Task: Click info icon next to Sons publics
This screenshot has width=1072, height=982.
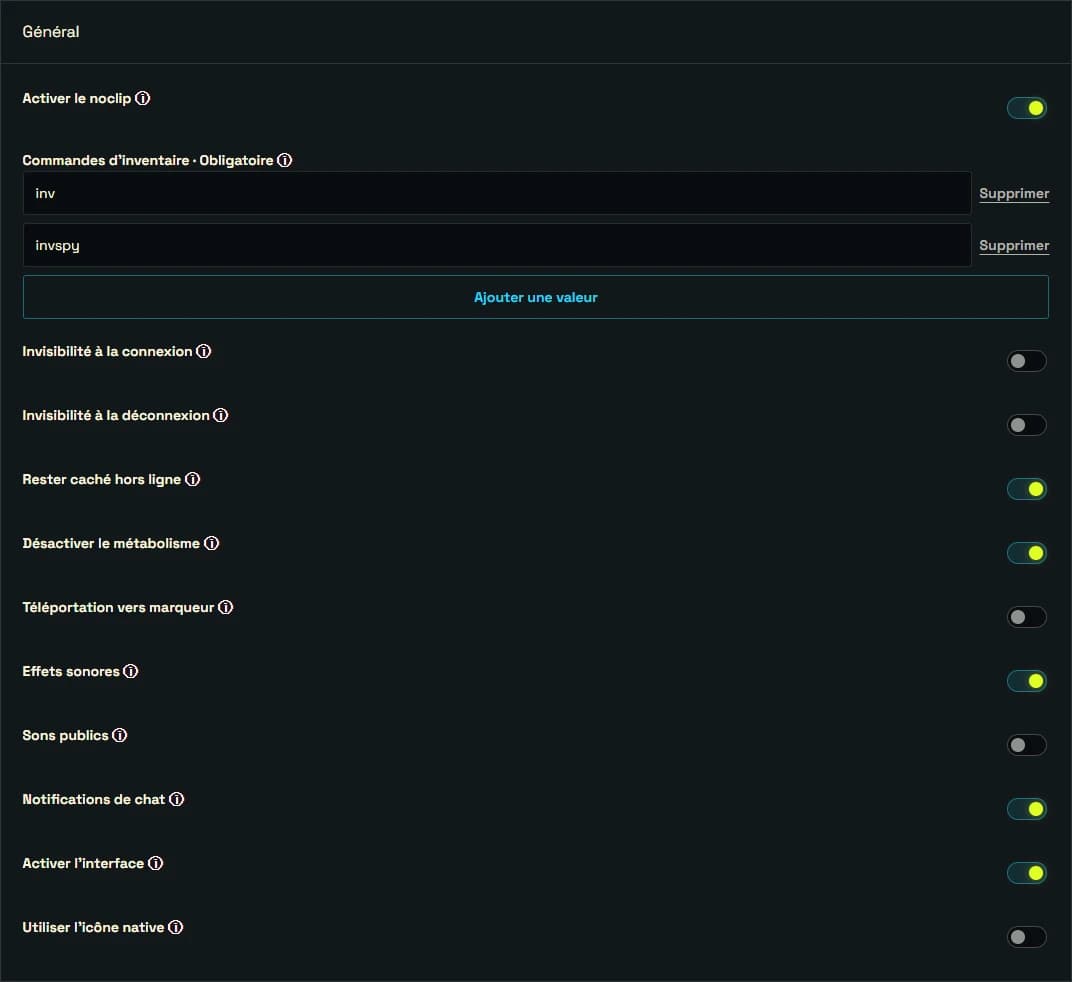Action: pyautogui.click(x=120, y=735)
